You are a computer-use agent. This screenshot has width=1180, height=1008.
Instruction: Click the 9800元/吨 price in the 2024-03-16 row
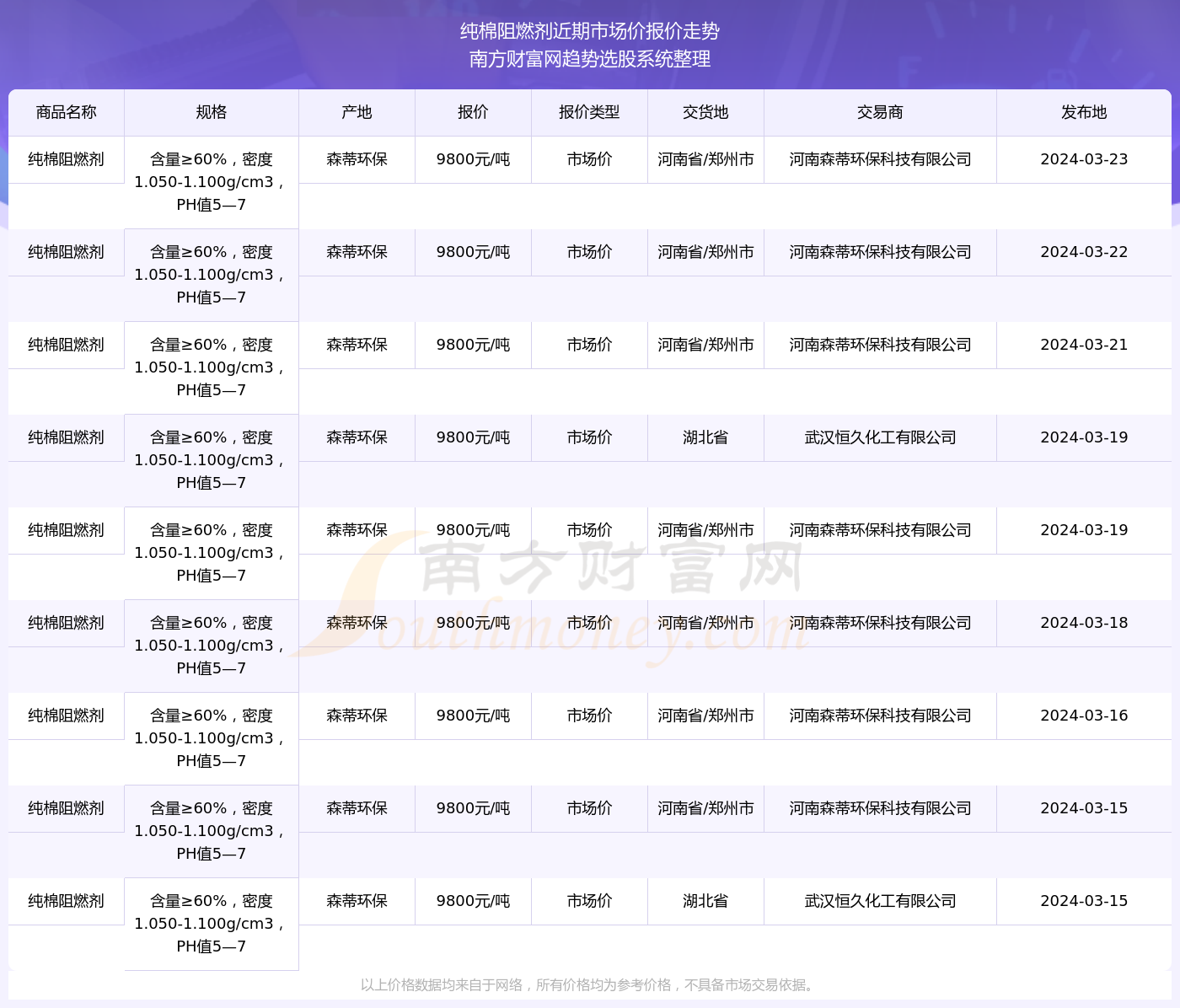(x=473, y=716)
